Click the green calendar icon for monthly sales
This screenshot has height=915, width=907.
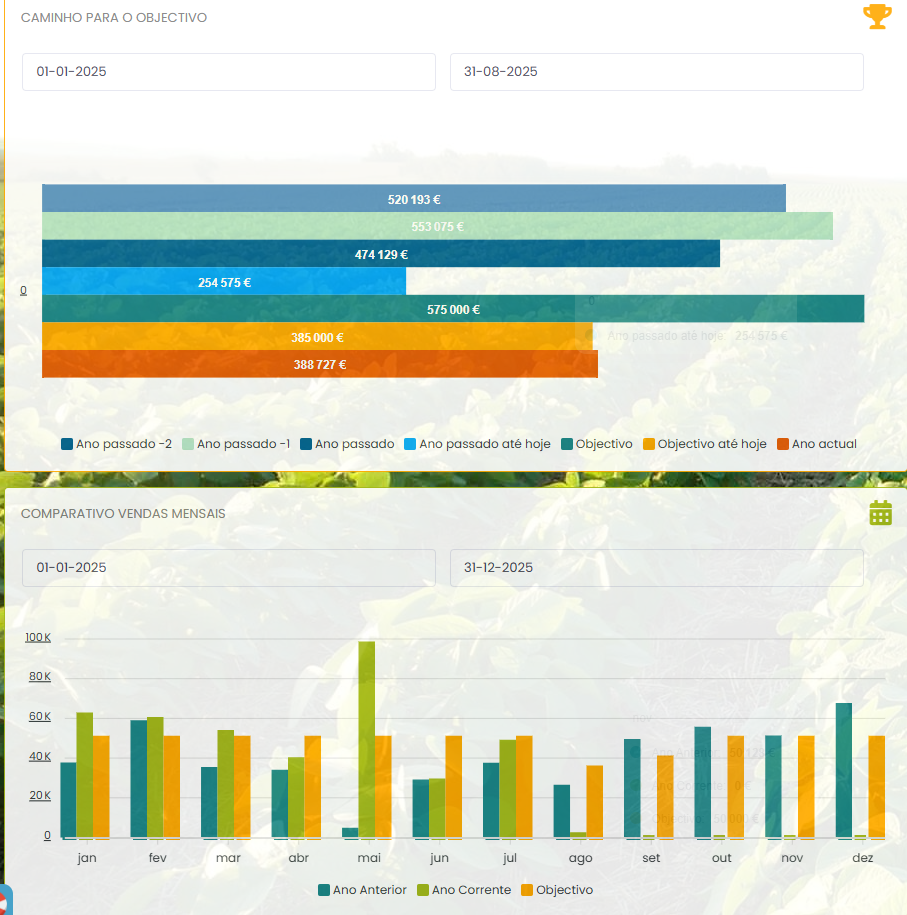click(880, 513)
